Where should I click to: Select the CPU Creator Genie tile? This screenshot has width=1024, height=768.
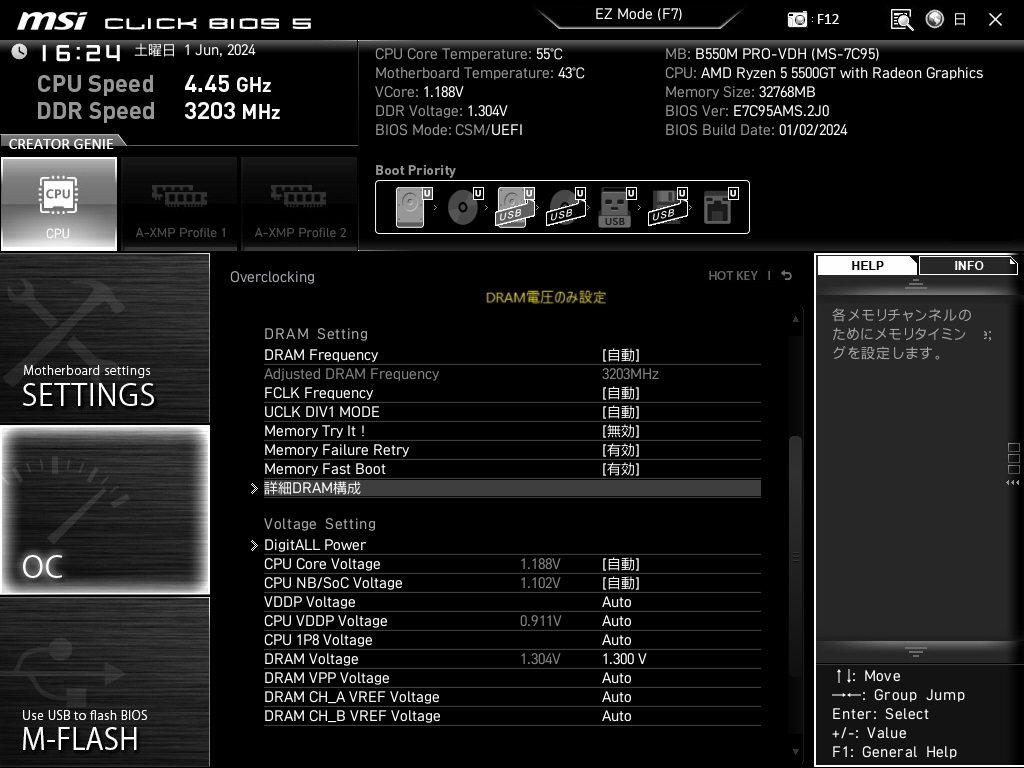[x=59, y=204]
